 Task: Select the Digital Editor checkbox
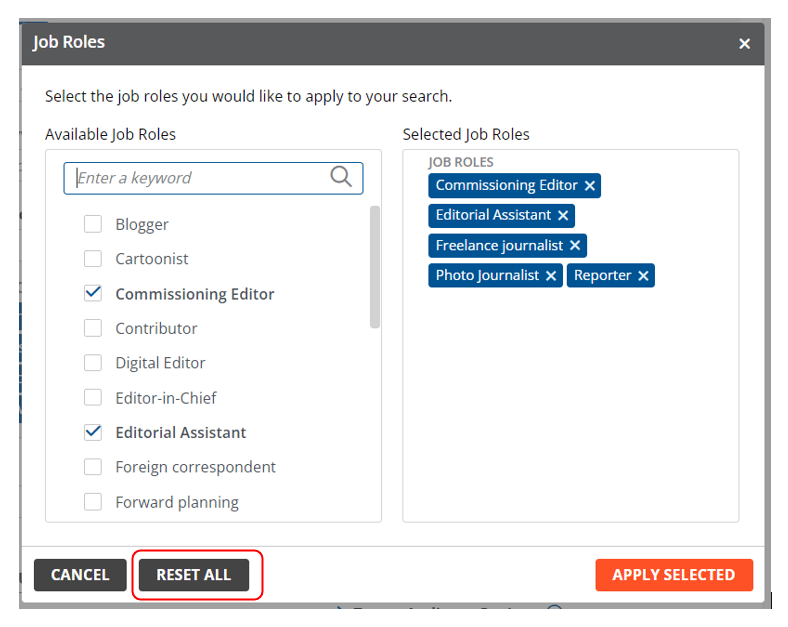pos(93,363)
